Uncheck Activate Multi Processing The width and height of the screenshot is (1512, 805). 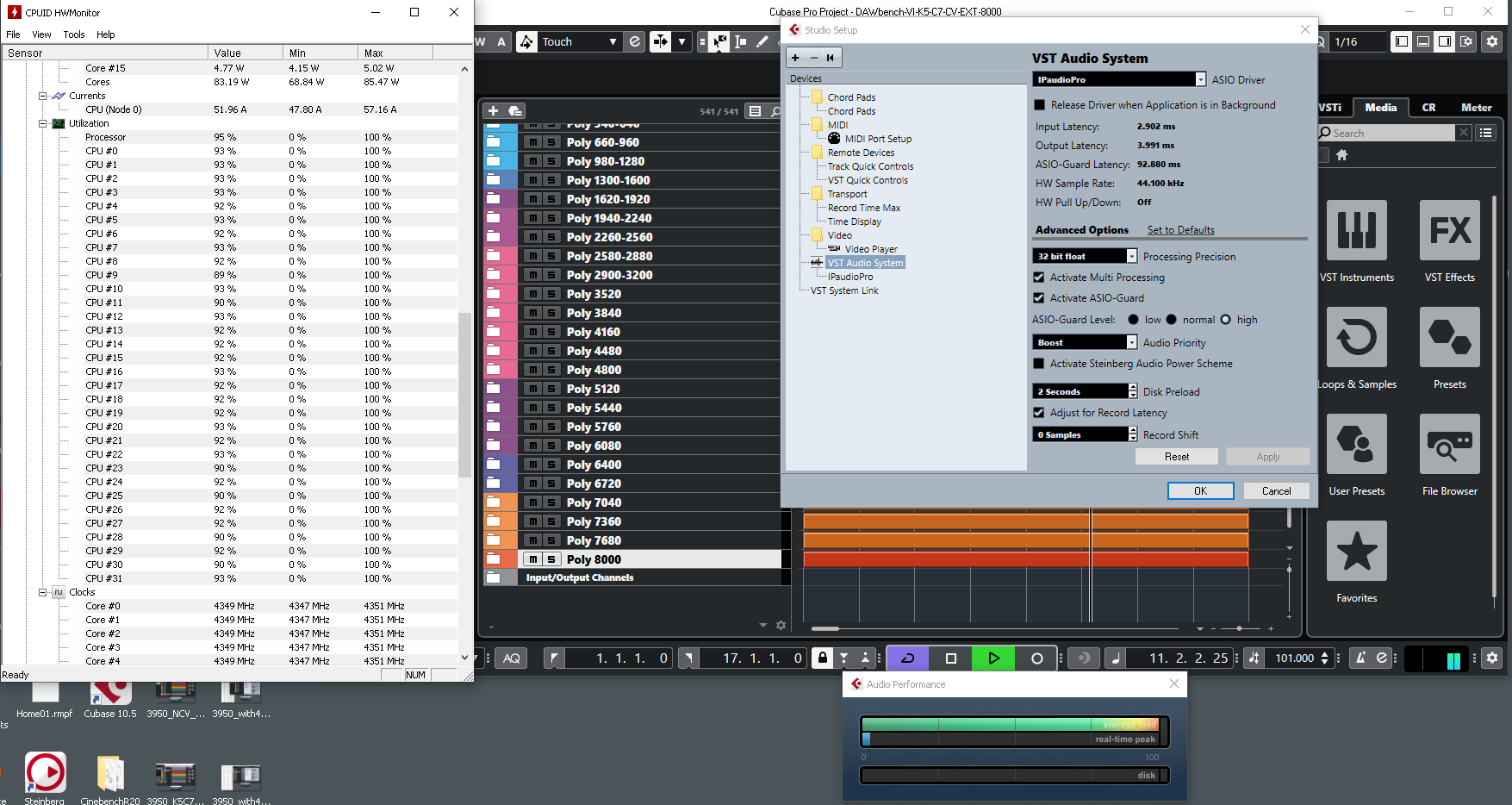(1039, 278)
